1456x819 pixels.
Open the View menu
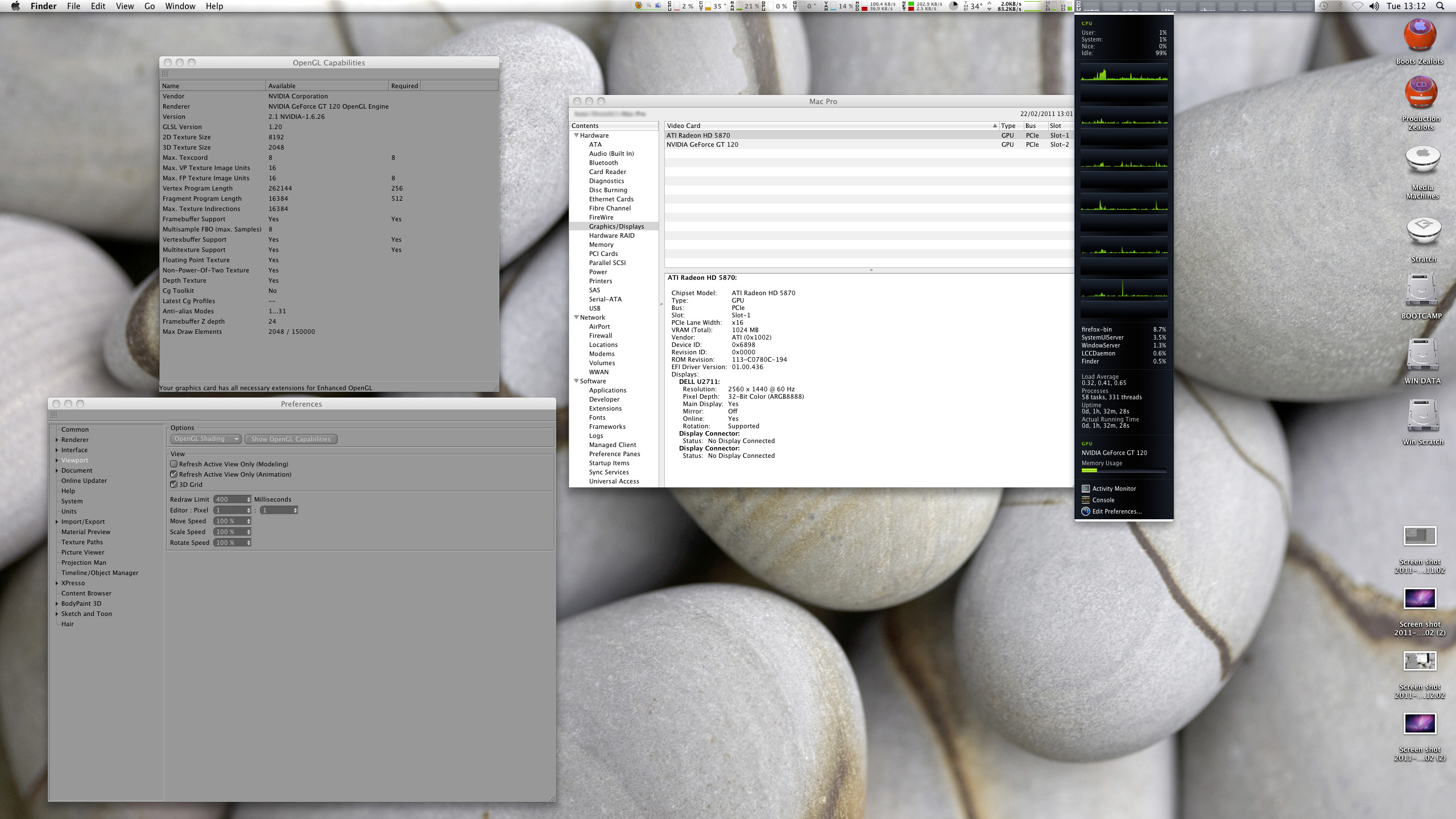[x=125, y=6]
